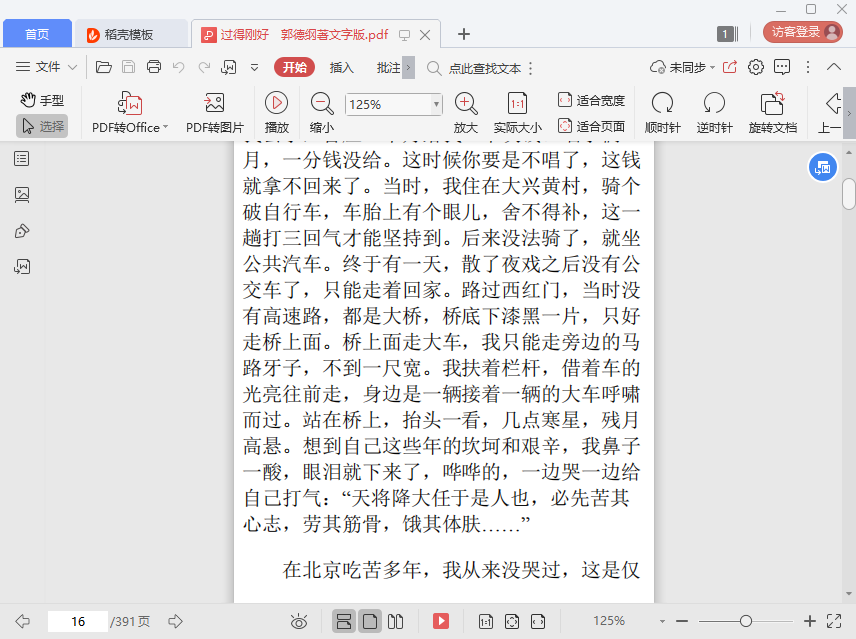Open PDF转图片 tool

pos(215,113)
